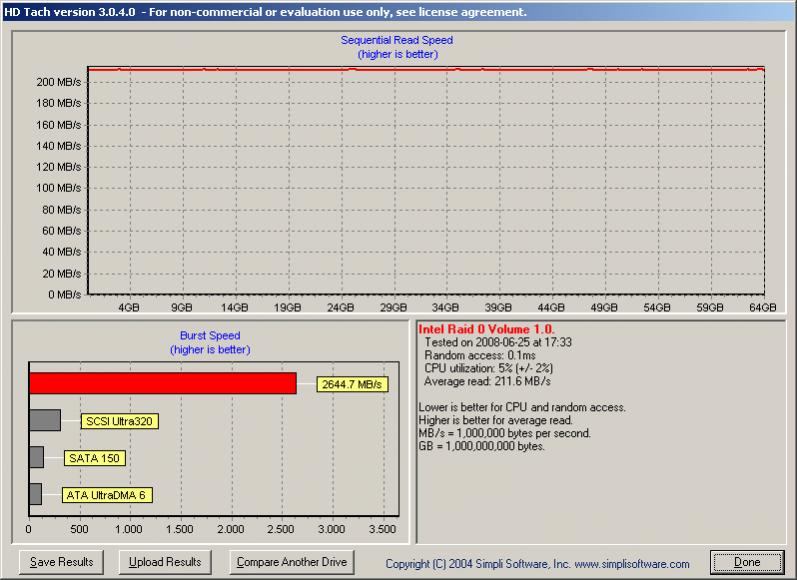Click the 34GB axis label
The width and height of the screenshot is (797, 580).
coord(445,308)
